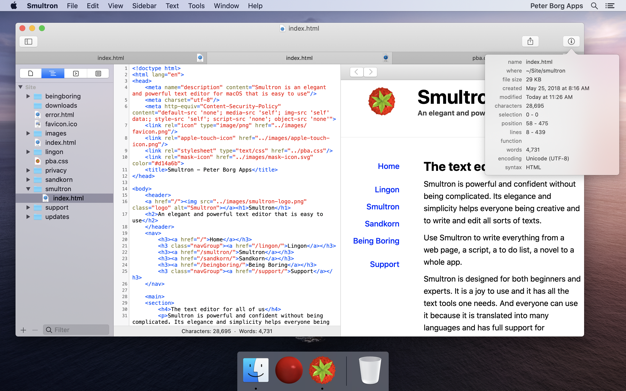This screenshot has height=391, width=626.
Task: Follow the Lingon link in the preview
Action: point(386,190)
